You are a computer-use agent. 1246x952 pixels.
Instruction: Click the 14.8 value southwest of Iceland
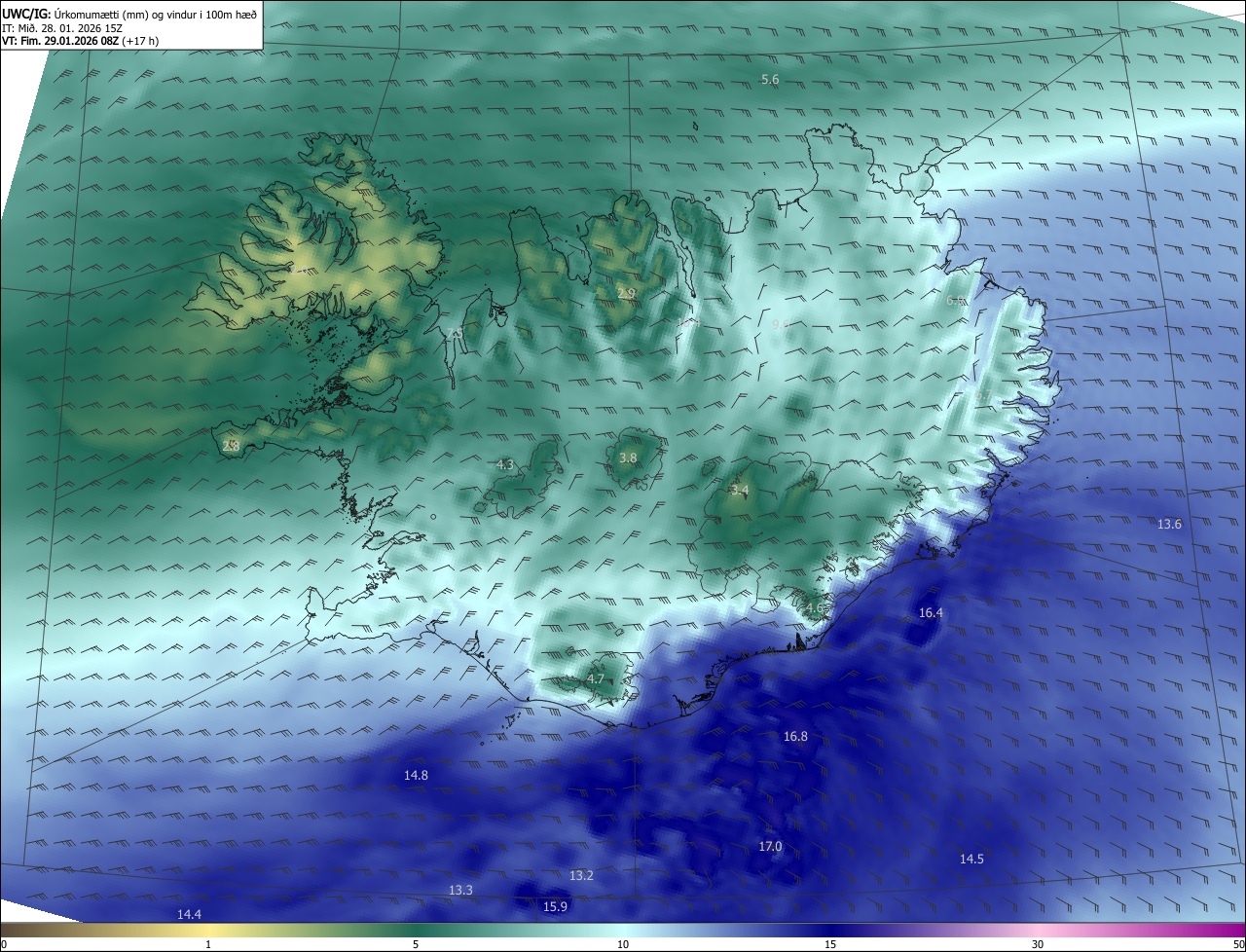point(416,776)
